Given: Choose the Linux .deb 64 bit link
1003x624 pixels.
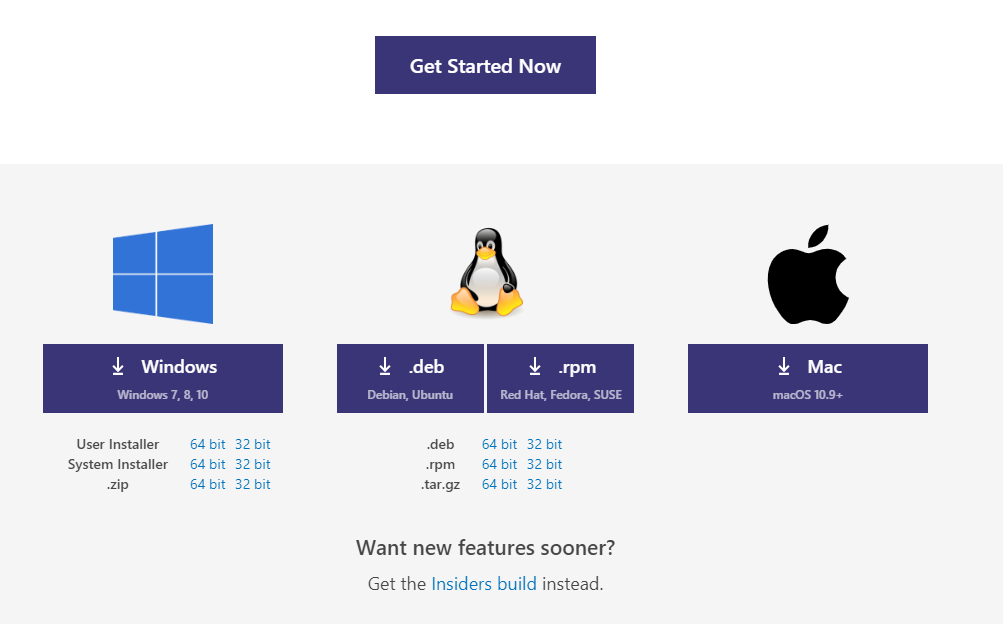Looking at the screenshot, I should (500, 444).
